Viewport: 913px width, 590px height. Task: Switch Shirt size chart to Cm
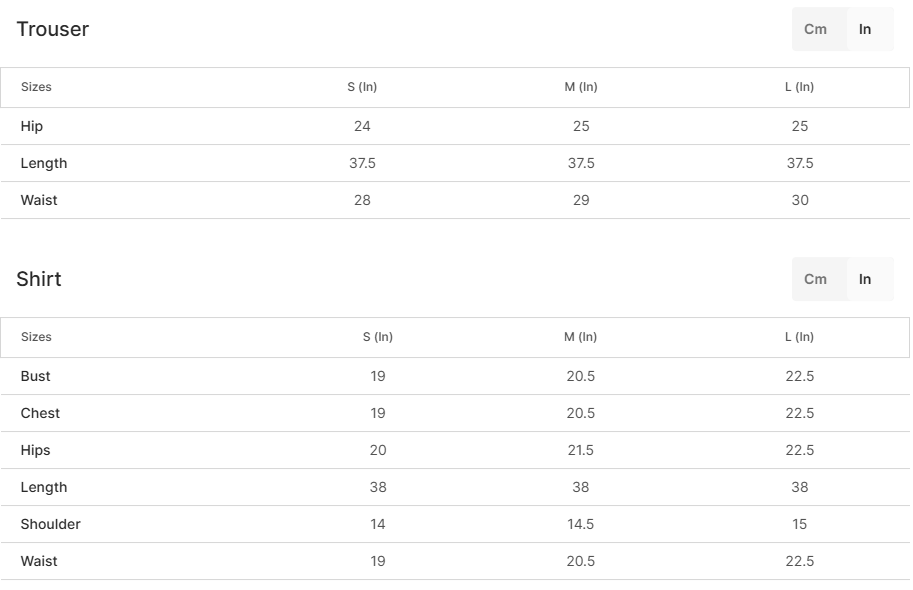[816, 279]
